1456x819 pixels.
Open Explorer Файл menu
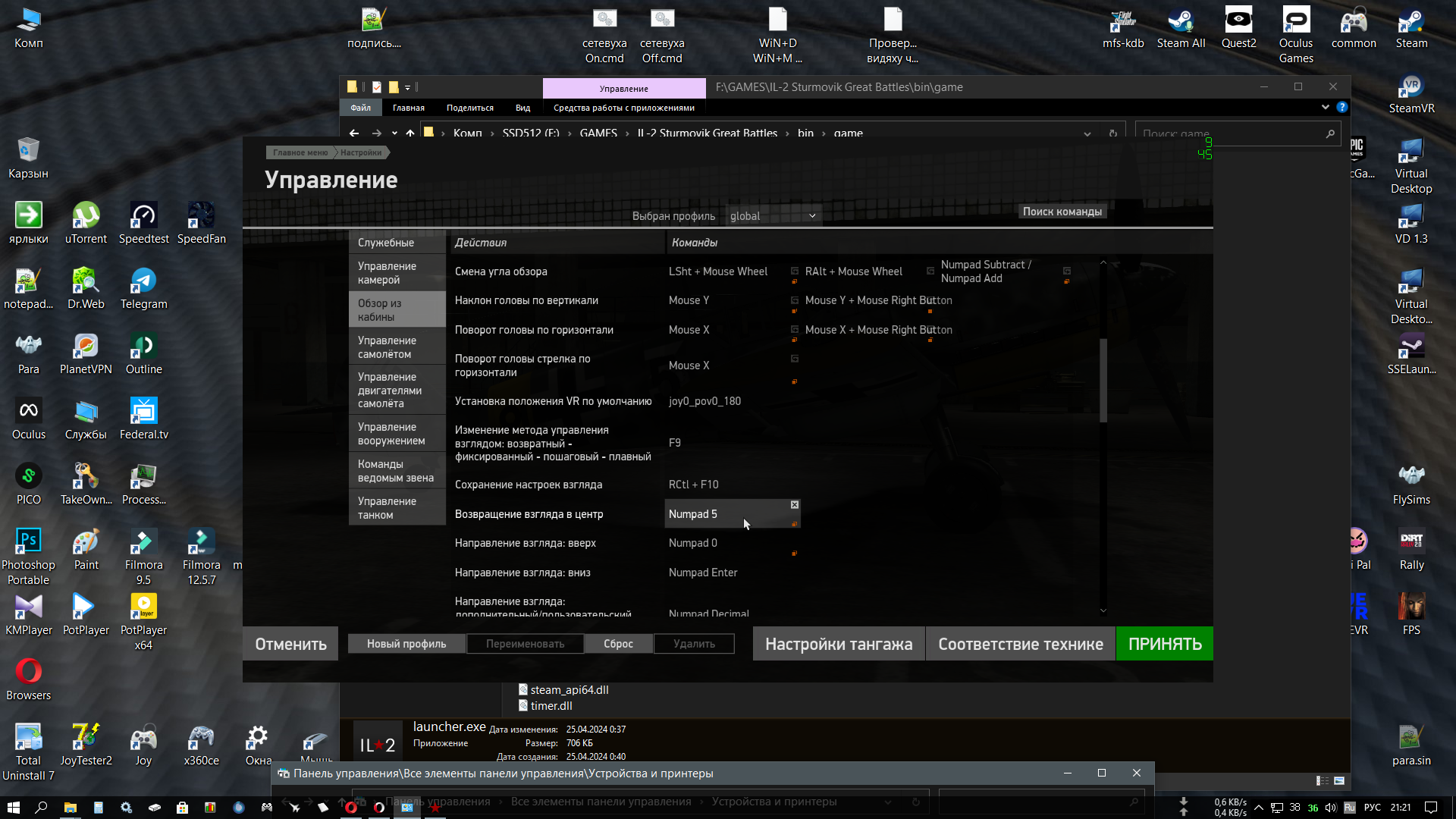(360, 108)
